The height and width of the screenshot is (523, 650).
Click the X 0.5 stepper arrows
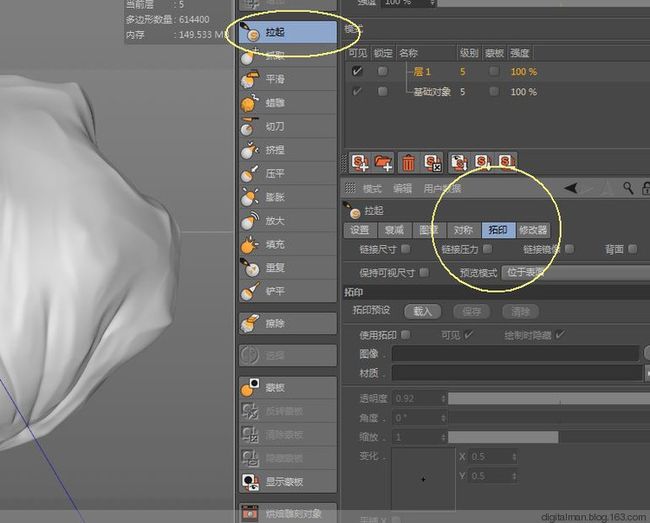[x=514, y=457]
